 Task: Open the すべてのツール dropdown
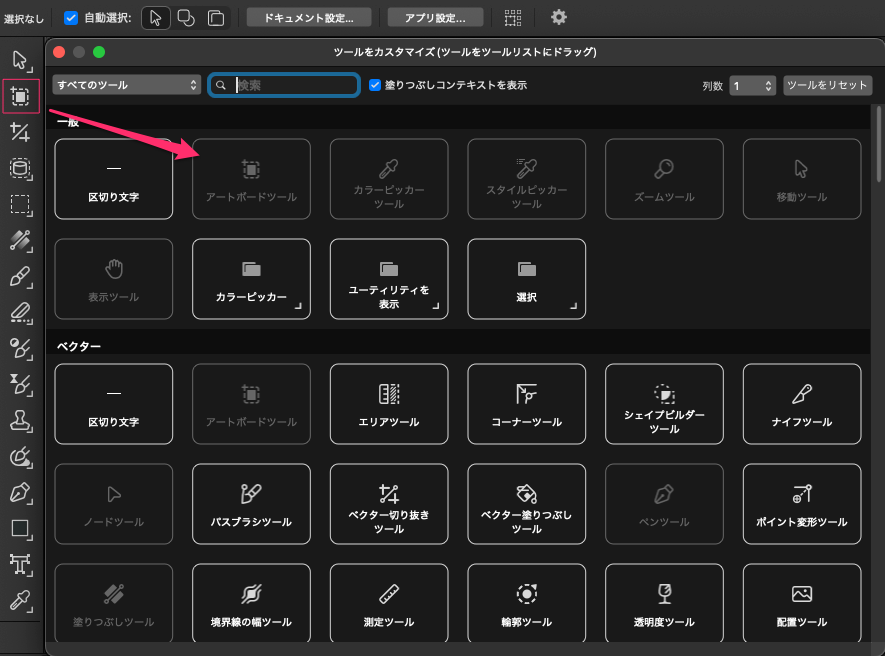pyautogui.click(x=127, y=86)
